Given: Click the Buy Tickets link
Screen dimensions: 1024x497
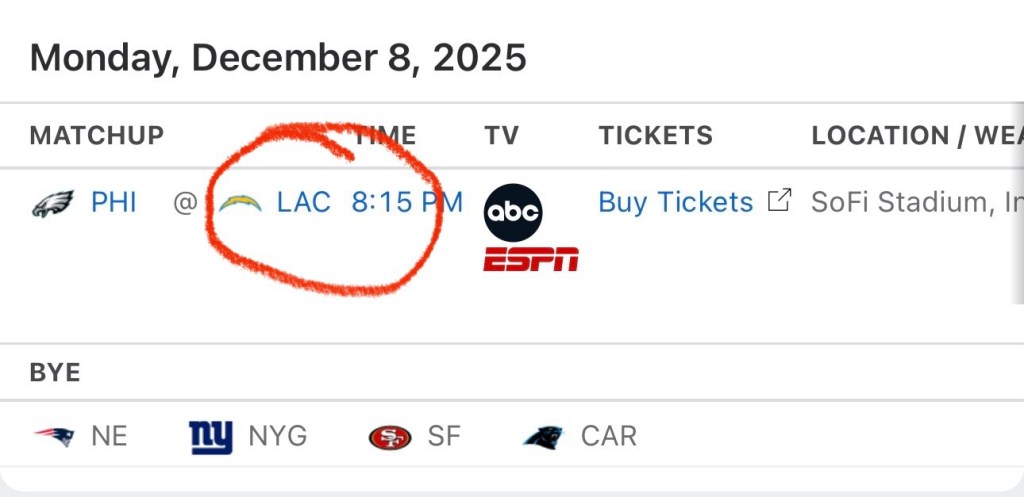Looking at the screenshot, I should pyautogui.click(x=675, y=203).
